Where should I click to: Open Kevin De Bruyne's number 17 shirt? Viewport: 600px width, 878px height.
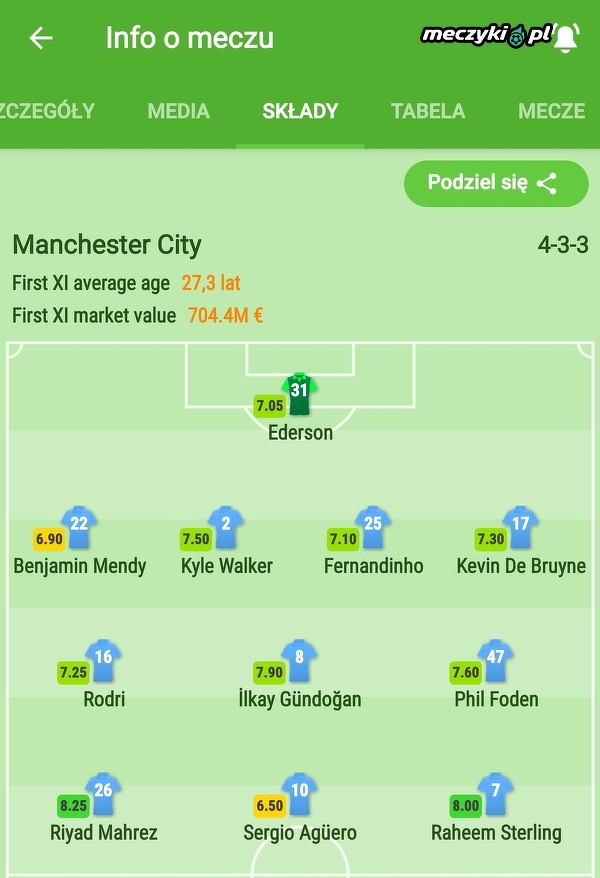click(520, 526)
